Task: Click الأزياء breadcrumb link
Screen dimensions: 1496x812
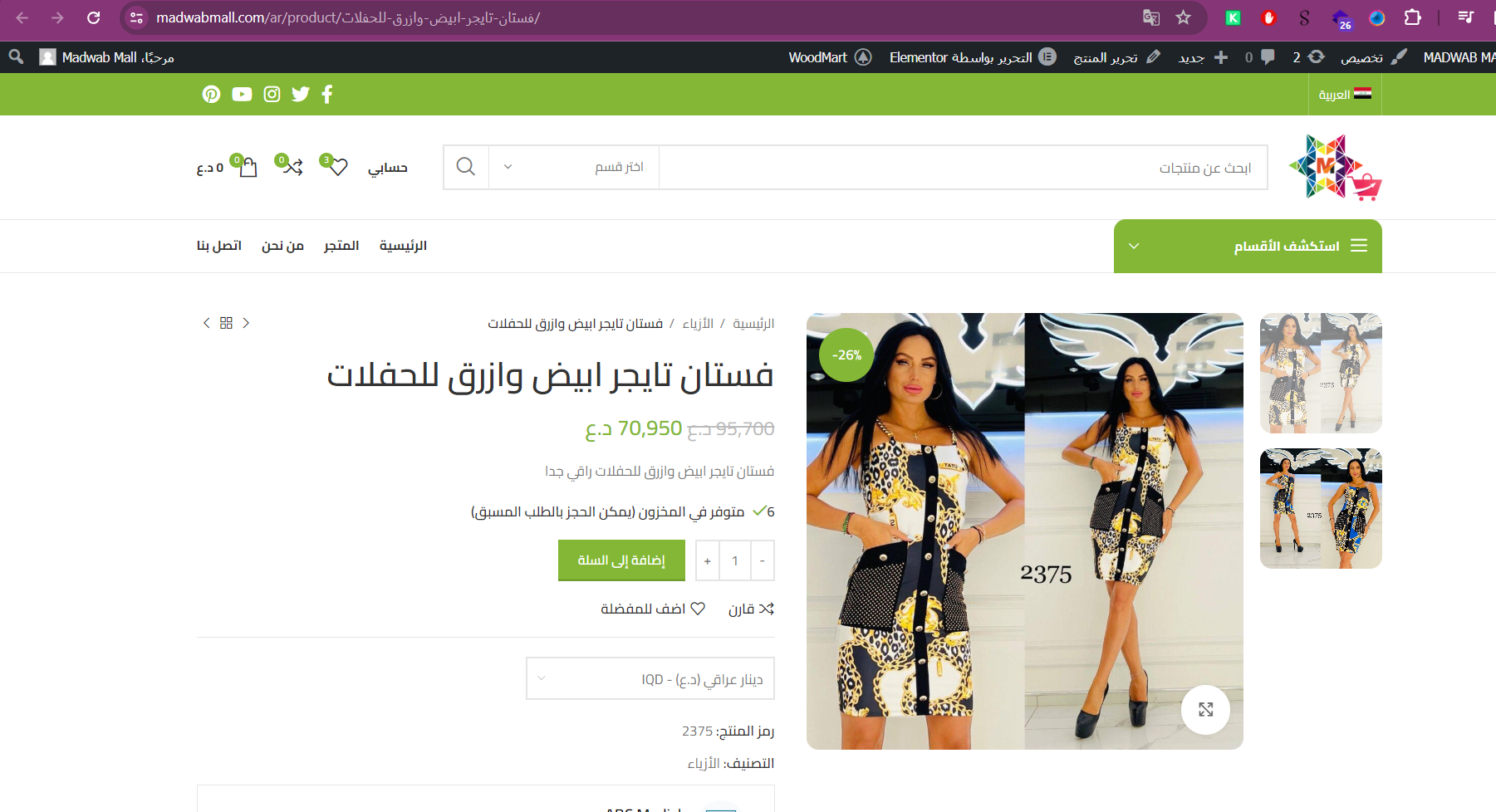Action: pos(698,323)
